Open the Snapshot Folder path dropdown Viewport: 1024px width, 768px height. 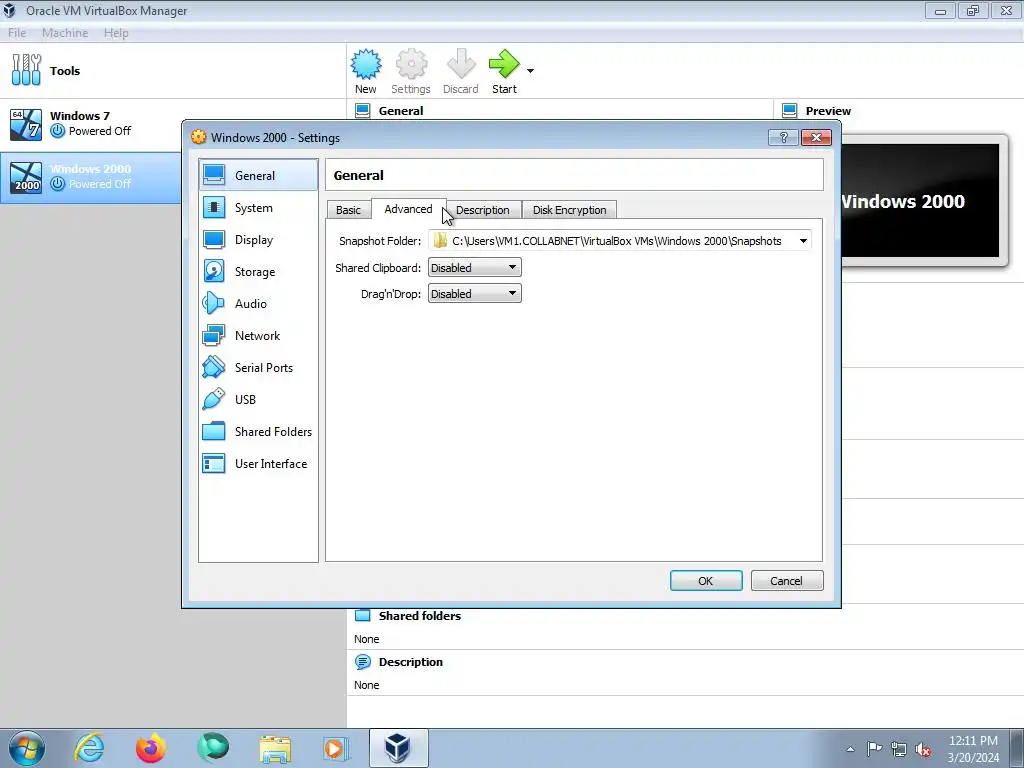[x=803, y=241]
